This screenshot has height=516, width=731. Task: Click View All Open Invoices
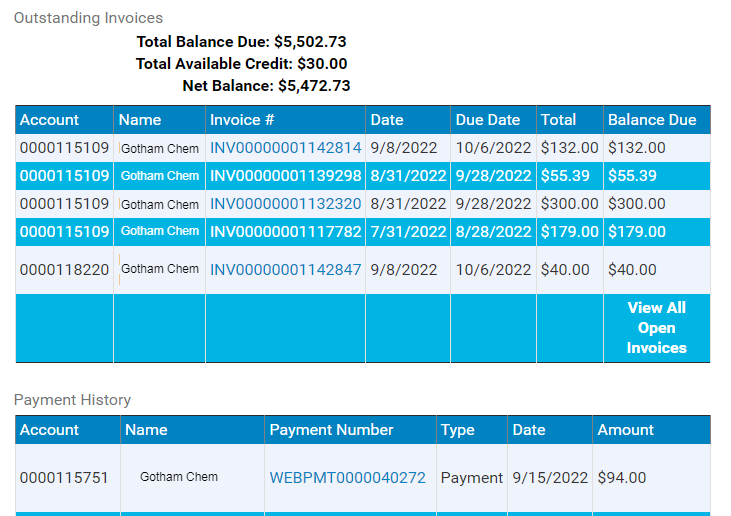[656, 328]
